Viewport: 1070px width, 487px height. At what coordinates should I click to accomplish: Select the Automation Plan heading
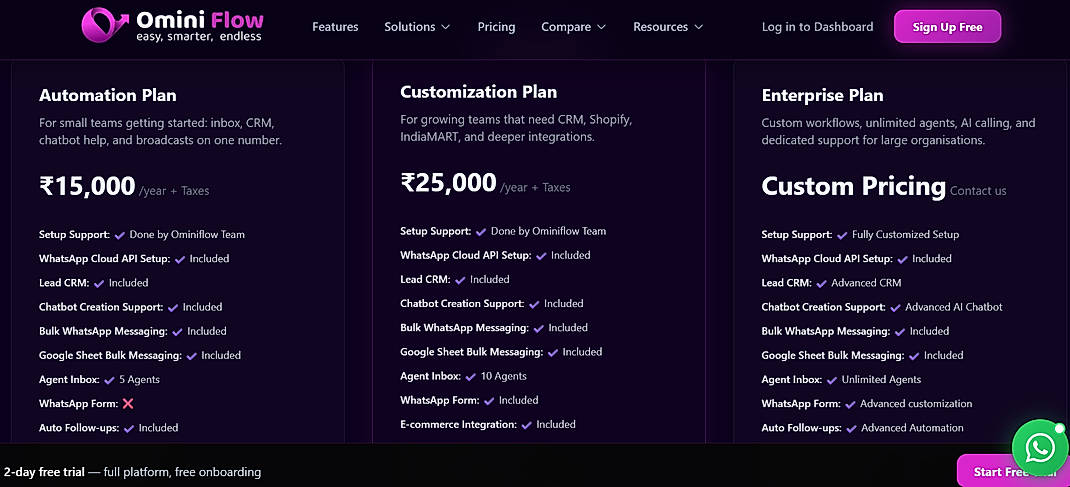(108, 95)
